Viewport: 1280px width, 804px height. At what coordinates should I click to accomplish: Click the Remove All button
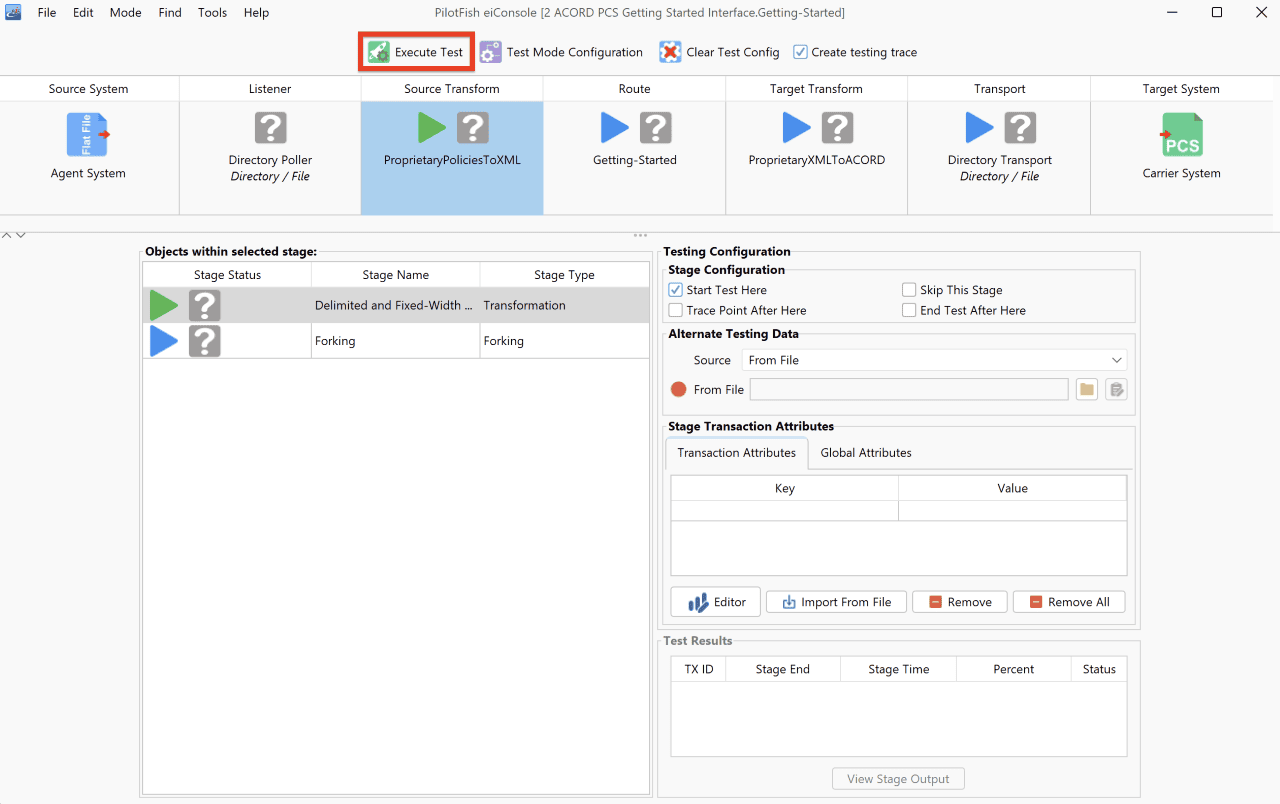coord(1069,602)
